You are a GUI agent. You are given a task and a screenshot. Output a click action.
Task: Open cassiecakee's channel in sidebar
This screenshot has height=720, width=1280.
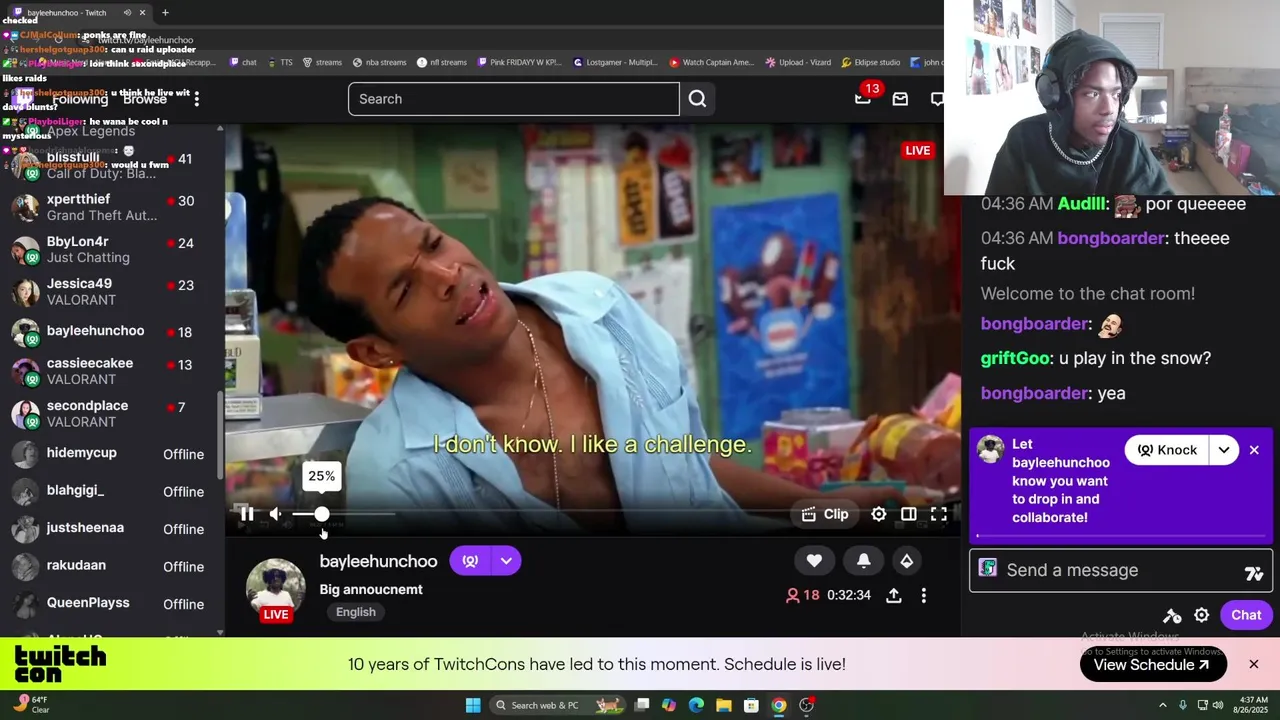point(110,371)
